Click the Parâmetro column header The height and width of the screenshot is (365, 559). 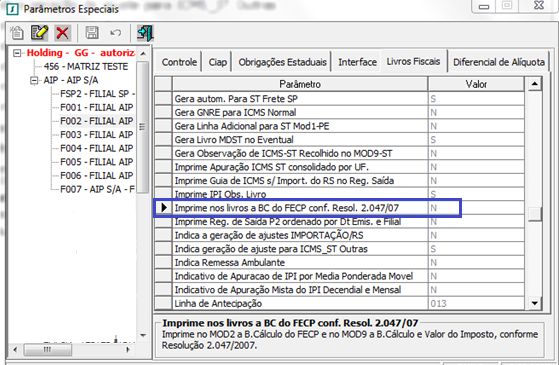pos(300,84)
